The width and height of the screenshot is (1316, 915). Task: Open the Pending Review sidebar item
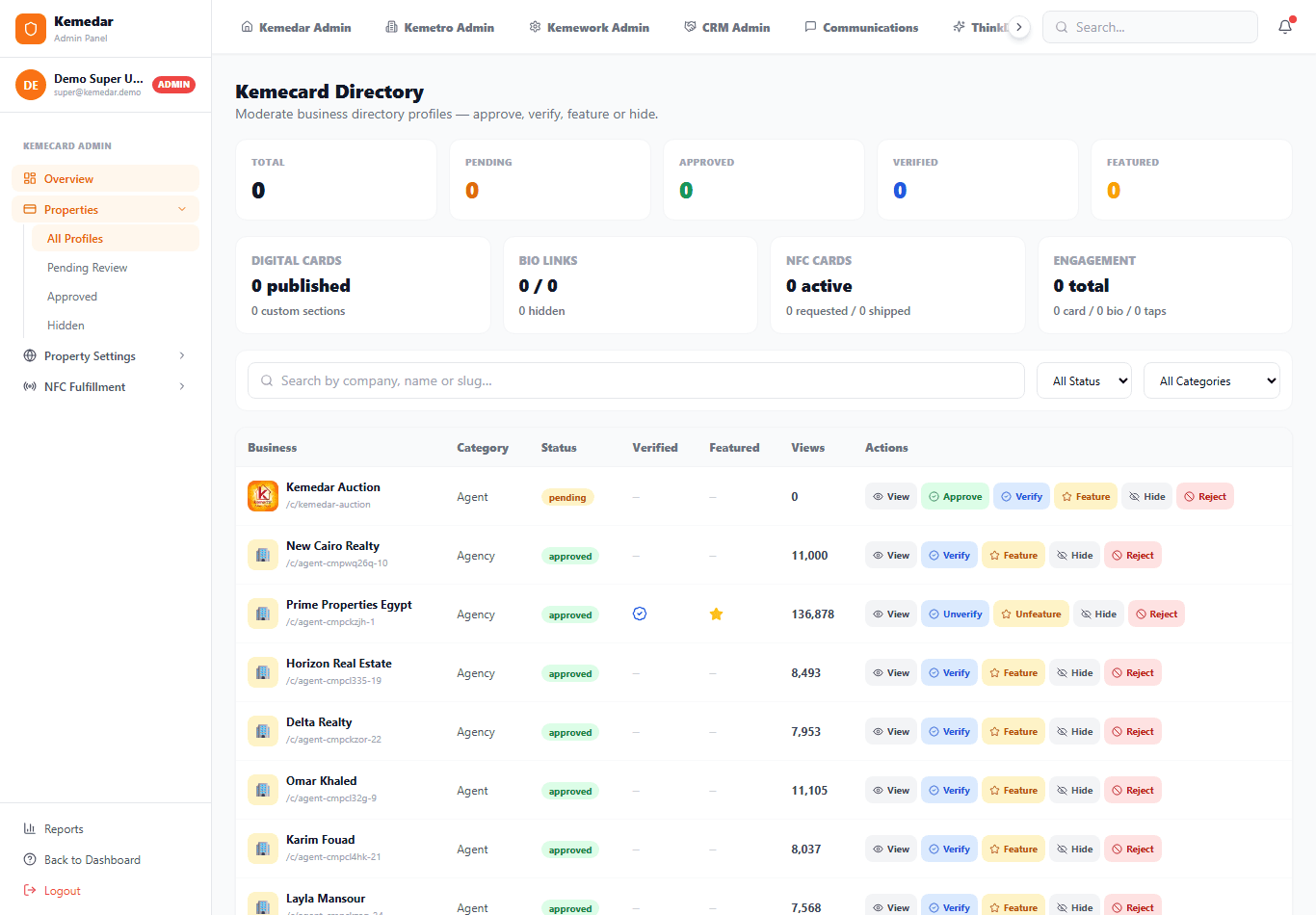coord(116,268)
